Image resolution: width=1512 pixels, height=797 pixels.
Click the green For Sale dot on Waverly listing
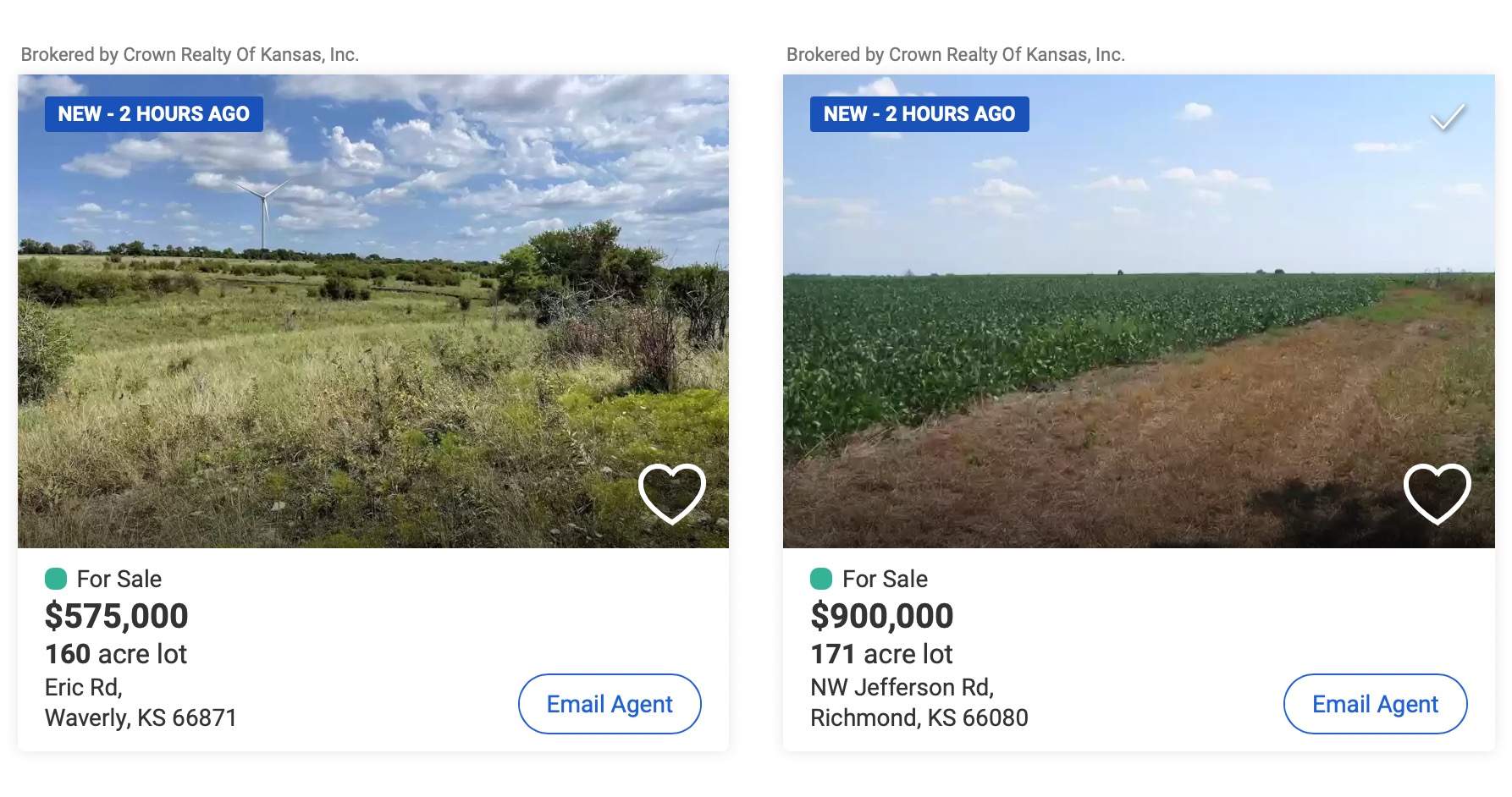click(x=56, y=579)
